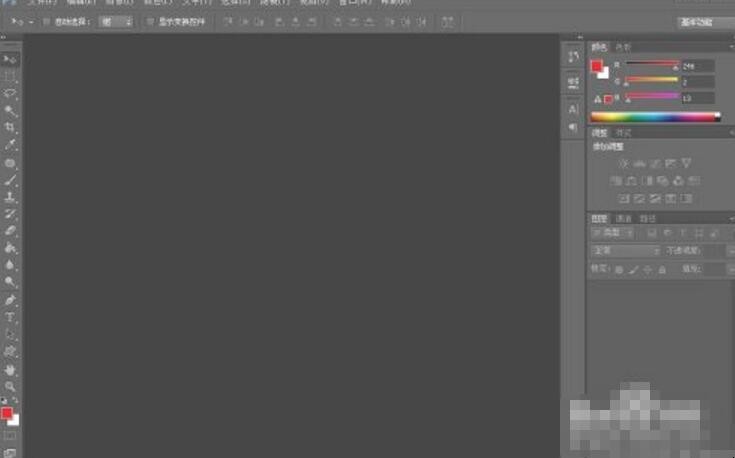Select the Eraser tool
This screenshot has height=458, width=735.
(10, 231)
